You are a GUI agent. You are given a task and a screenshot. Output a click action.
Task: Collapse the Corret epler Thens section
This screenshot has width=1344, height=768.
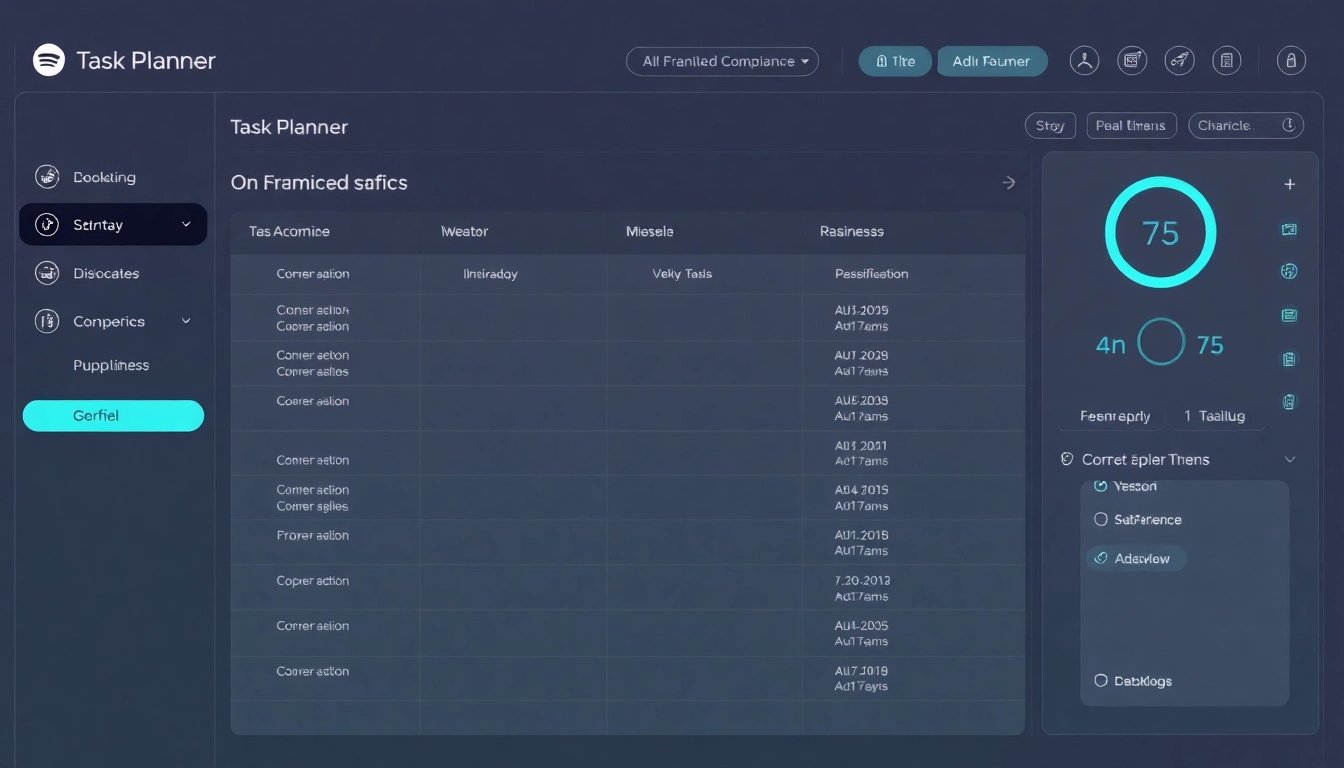(x=1290, y=459)
